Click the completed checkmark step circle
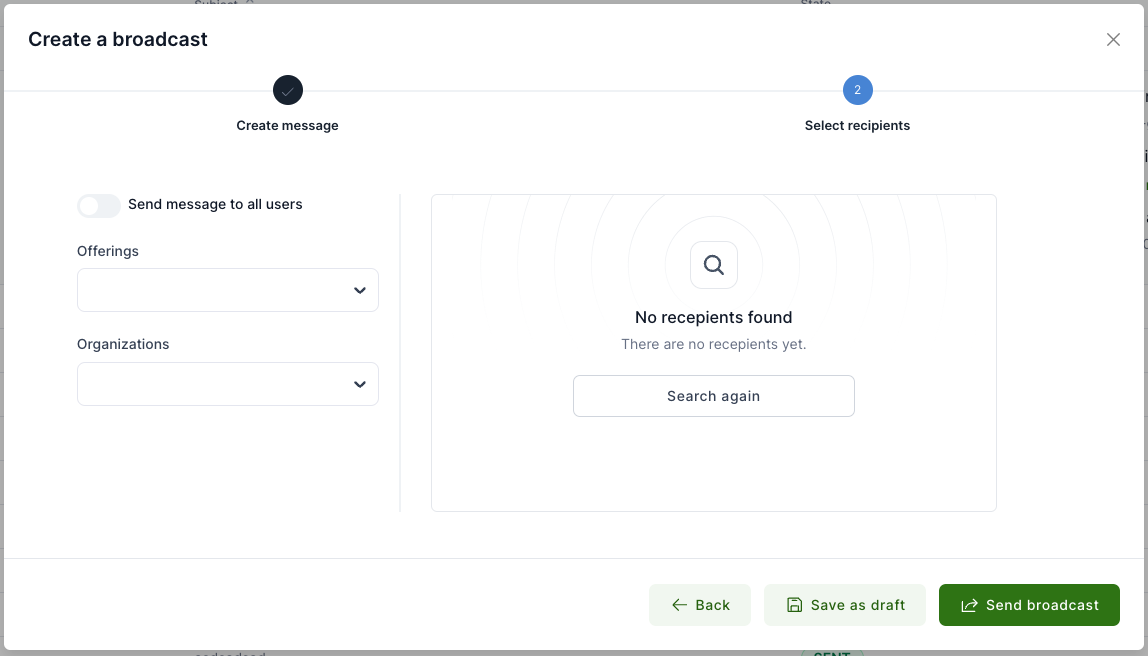The image size is (1148, 656). pos(288,91)
